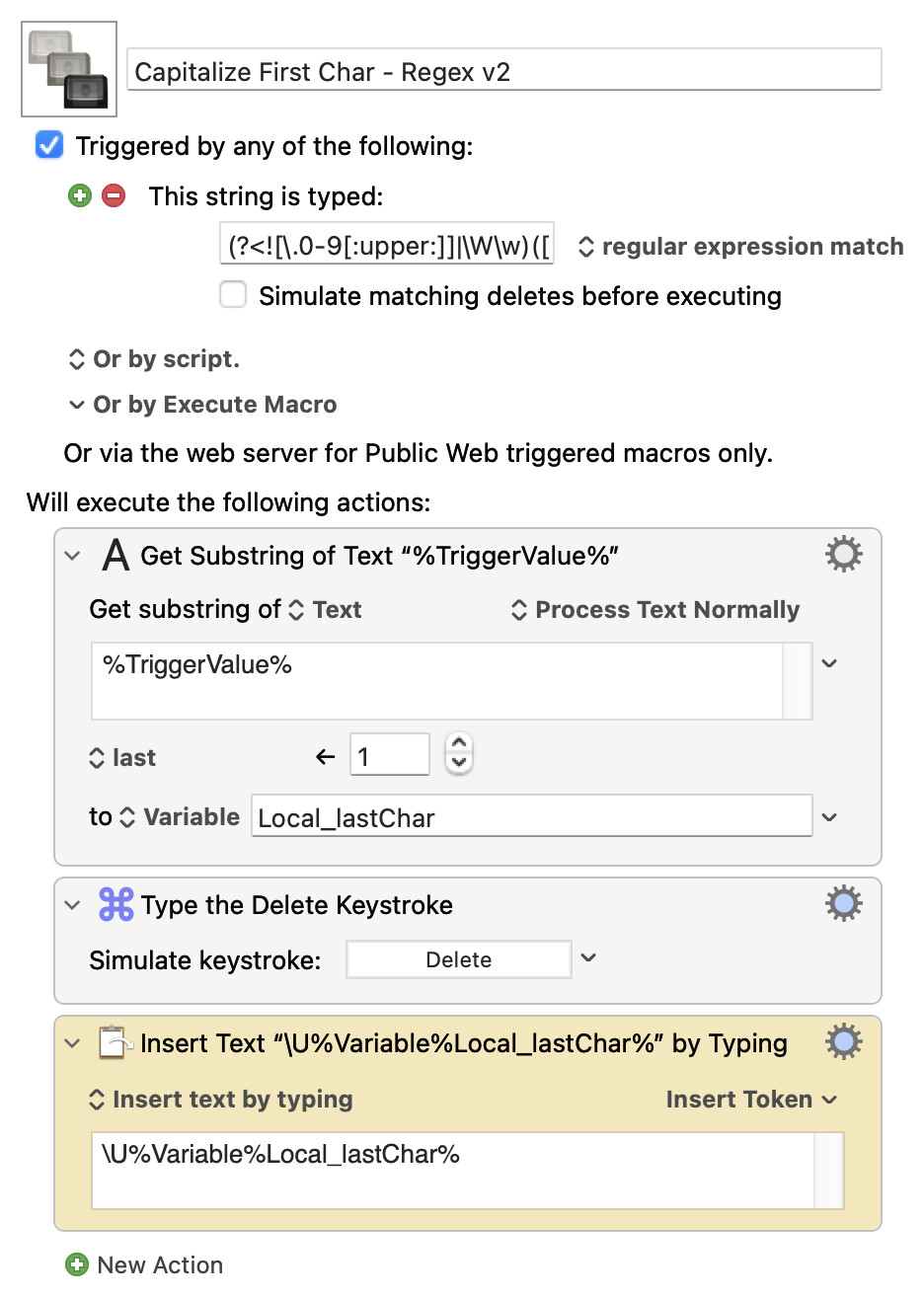The height and width of the screenshot is (1297, 924).
Task: Open gear menu for Insert Text action
Action: coord(843,1042)
